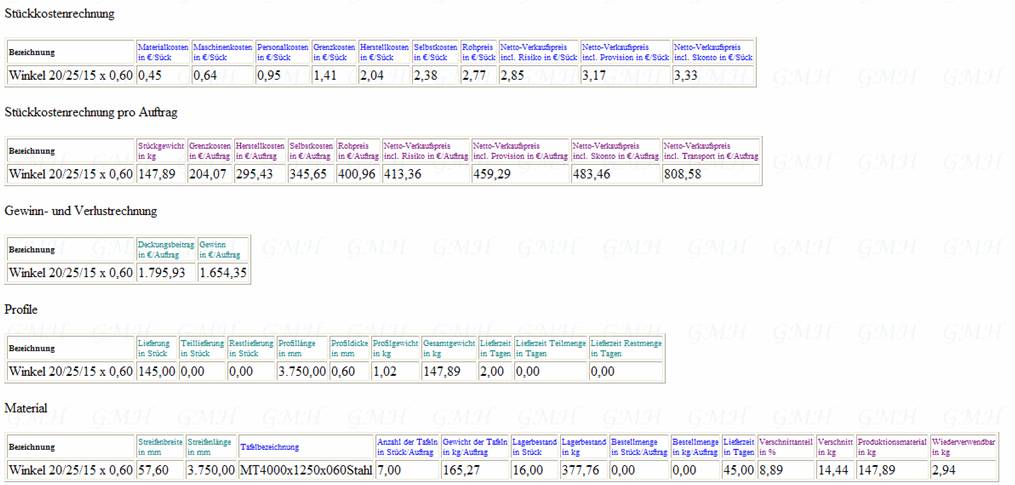Click the Gewinn value 1.654,35
The height and width of the screenshot is (485, 1015).
click(223, 273)
